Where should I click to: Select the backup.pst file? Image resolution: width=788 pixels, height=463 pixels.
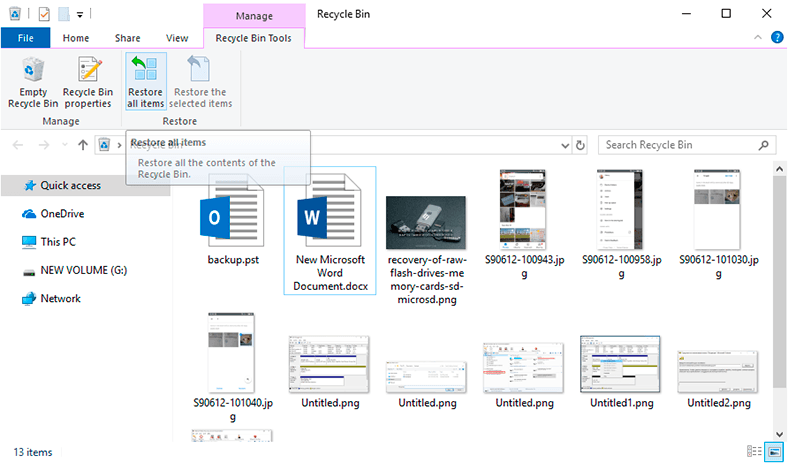[x=233, y=219]
